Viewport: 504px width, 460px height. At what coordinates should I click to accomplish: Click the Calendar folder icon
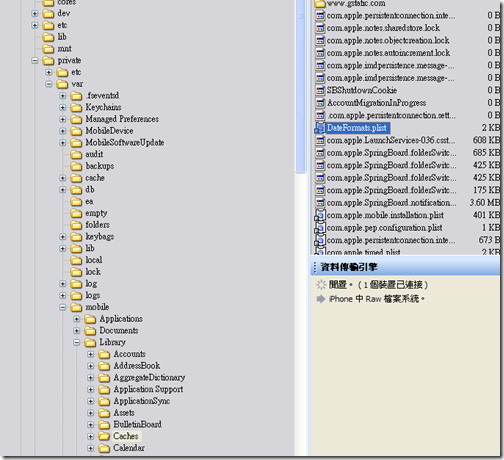104,448
